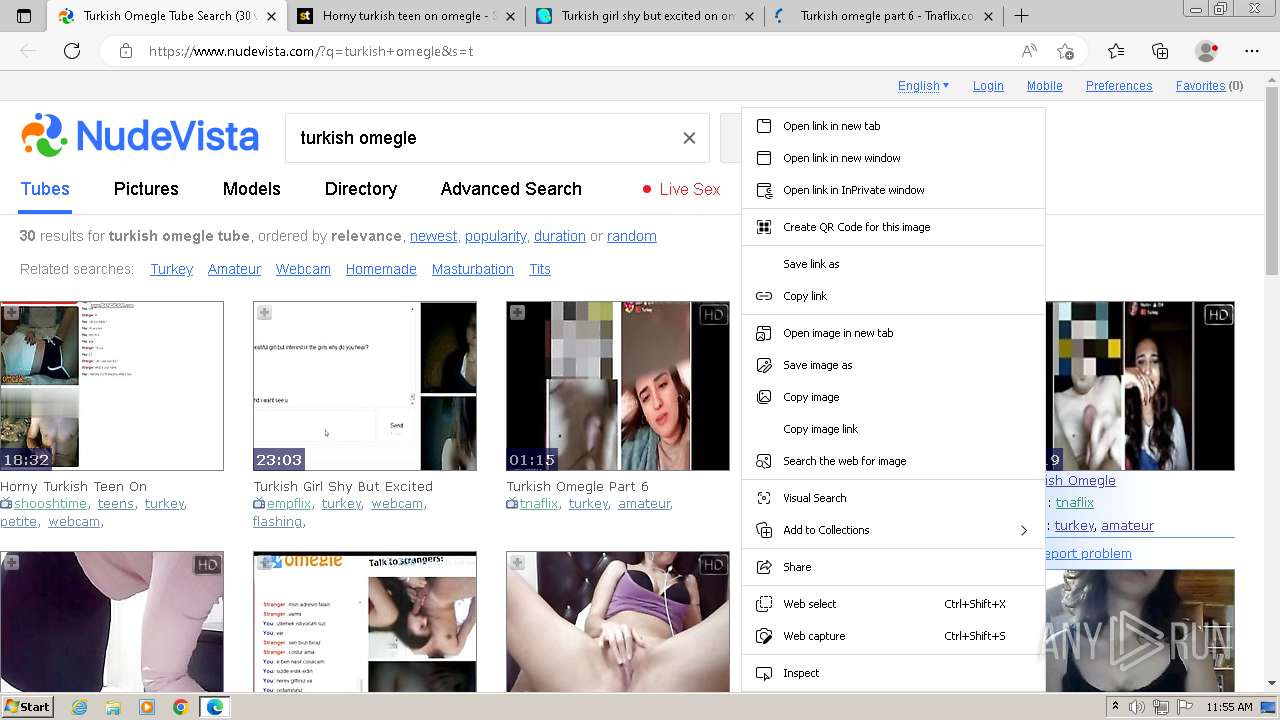Launch Chrome from the taskbar
Screen dimensions: 1280x720
(x=180, y=707)
